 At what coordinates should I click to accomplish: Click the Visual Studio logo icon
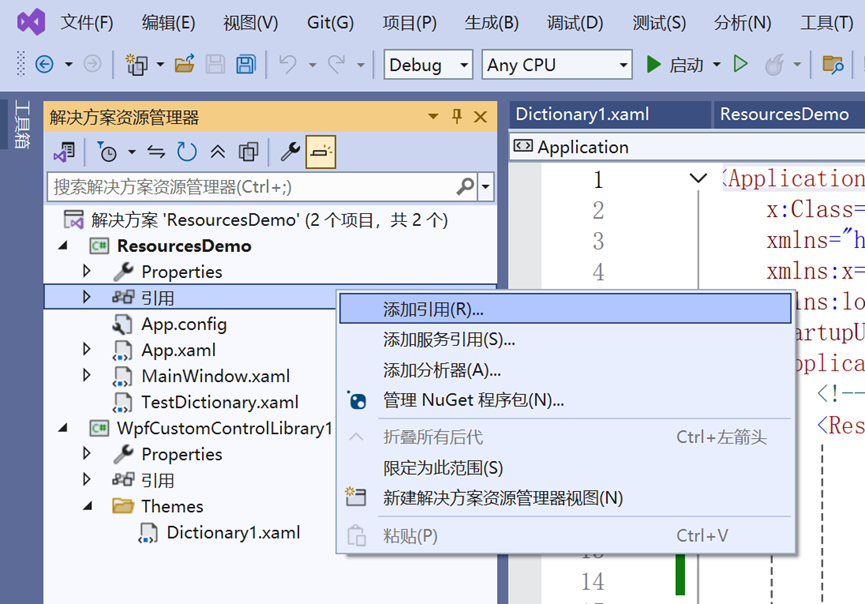31,22
